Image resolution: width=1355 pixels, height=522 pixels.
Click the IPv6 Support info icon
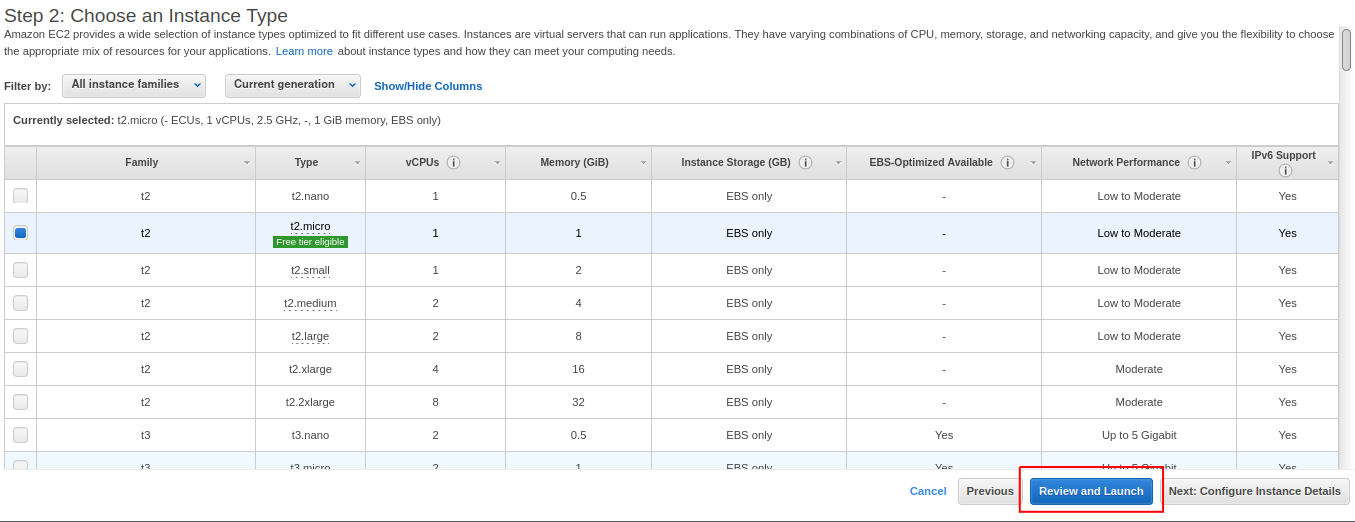1285,171
